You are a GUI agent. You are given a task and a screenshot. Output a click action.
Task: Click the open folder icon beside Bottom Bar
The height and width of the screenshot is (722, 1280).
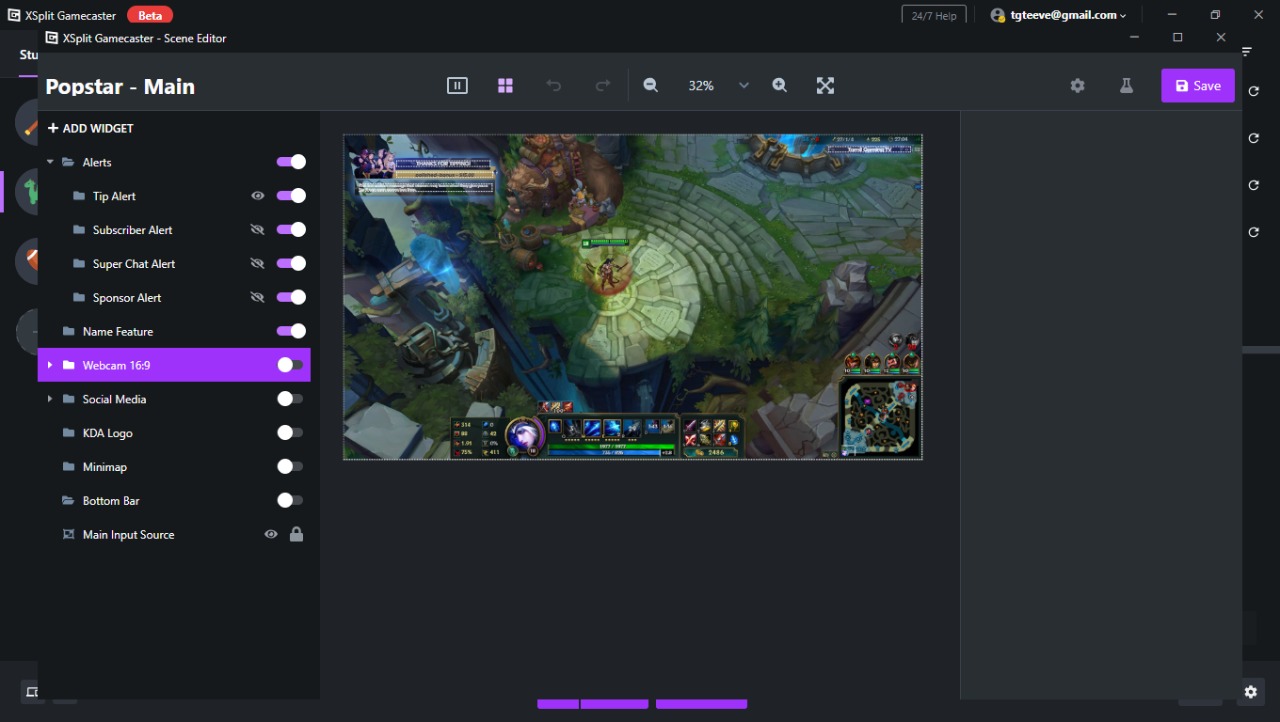[68, 501]
